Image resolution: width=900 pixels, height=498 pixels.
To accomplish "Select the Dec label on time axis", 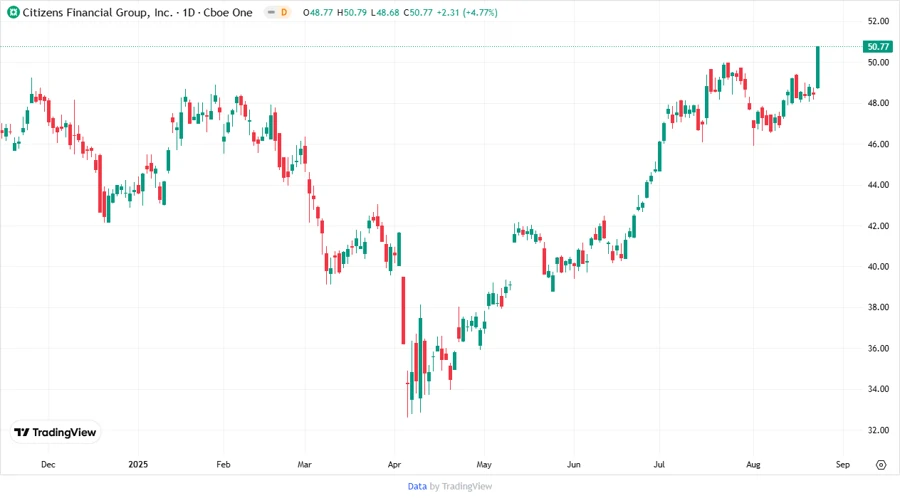I will [x=48, y=465].
